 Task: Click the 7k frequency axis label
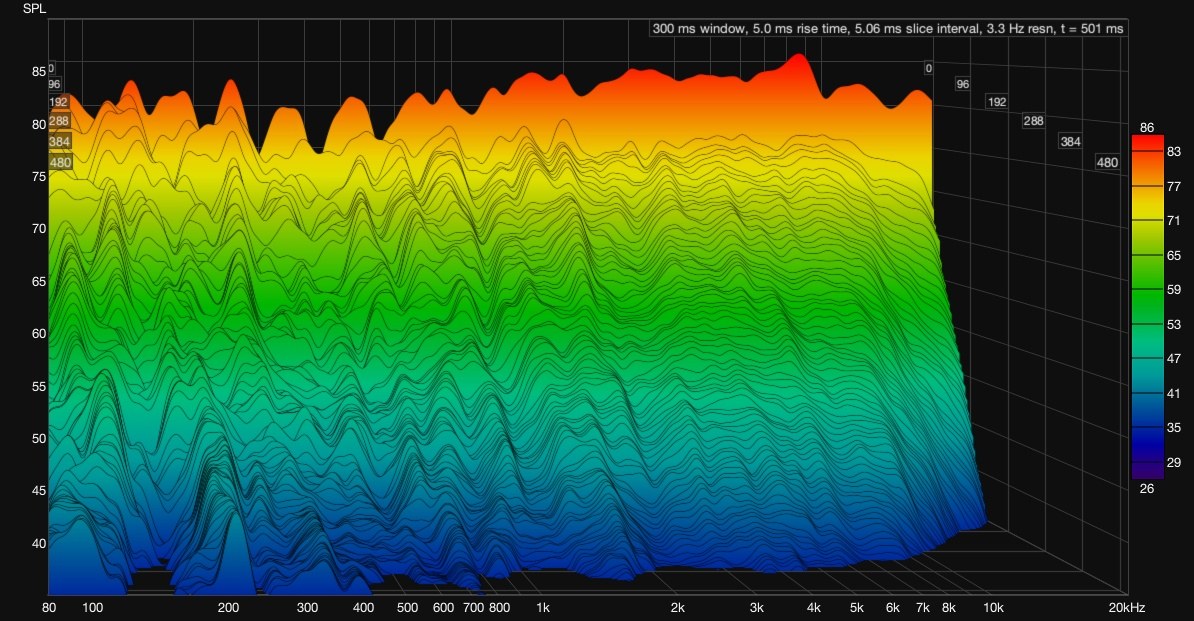click(923, 607)
